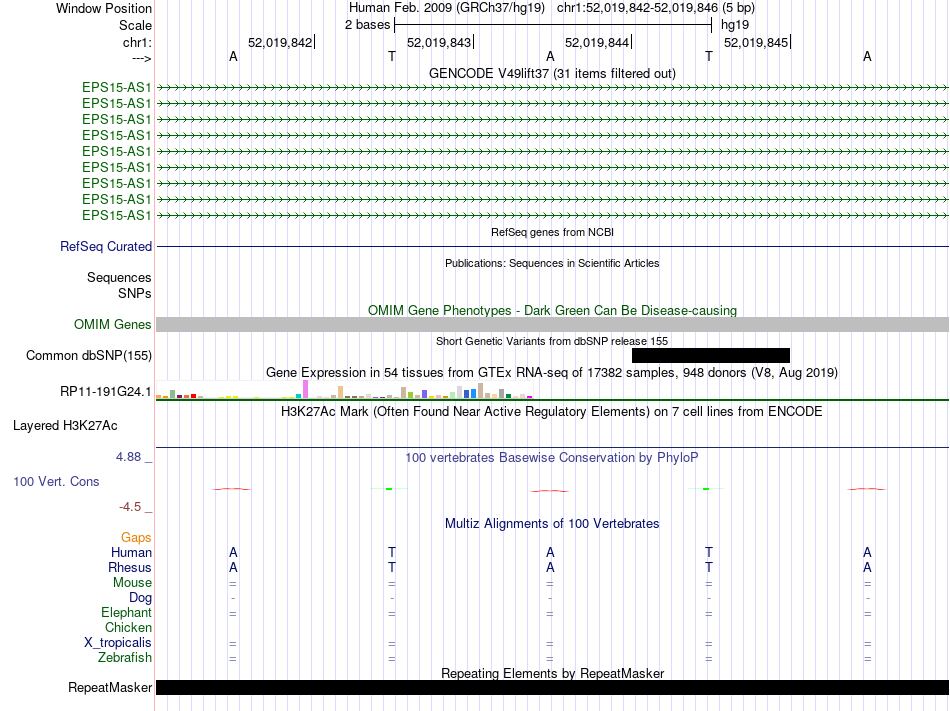Open the 'RefSeq genes from NCBI' track title
This screenshot has width=950, height=711.
click(x=552, y=232)
